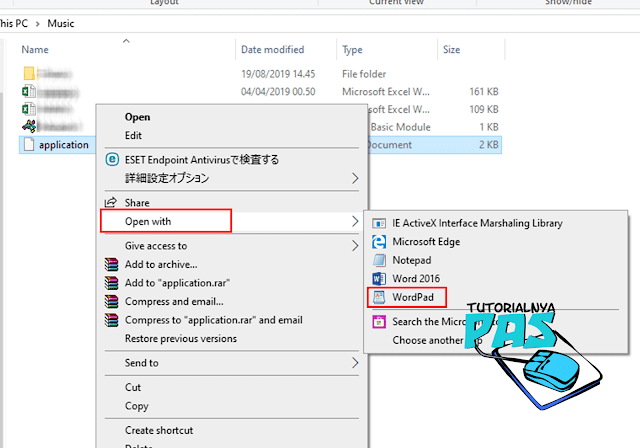Click the Excel icon of the 109 KB file
The image size is (640, 448).
(29, 109)
